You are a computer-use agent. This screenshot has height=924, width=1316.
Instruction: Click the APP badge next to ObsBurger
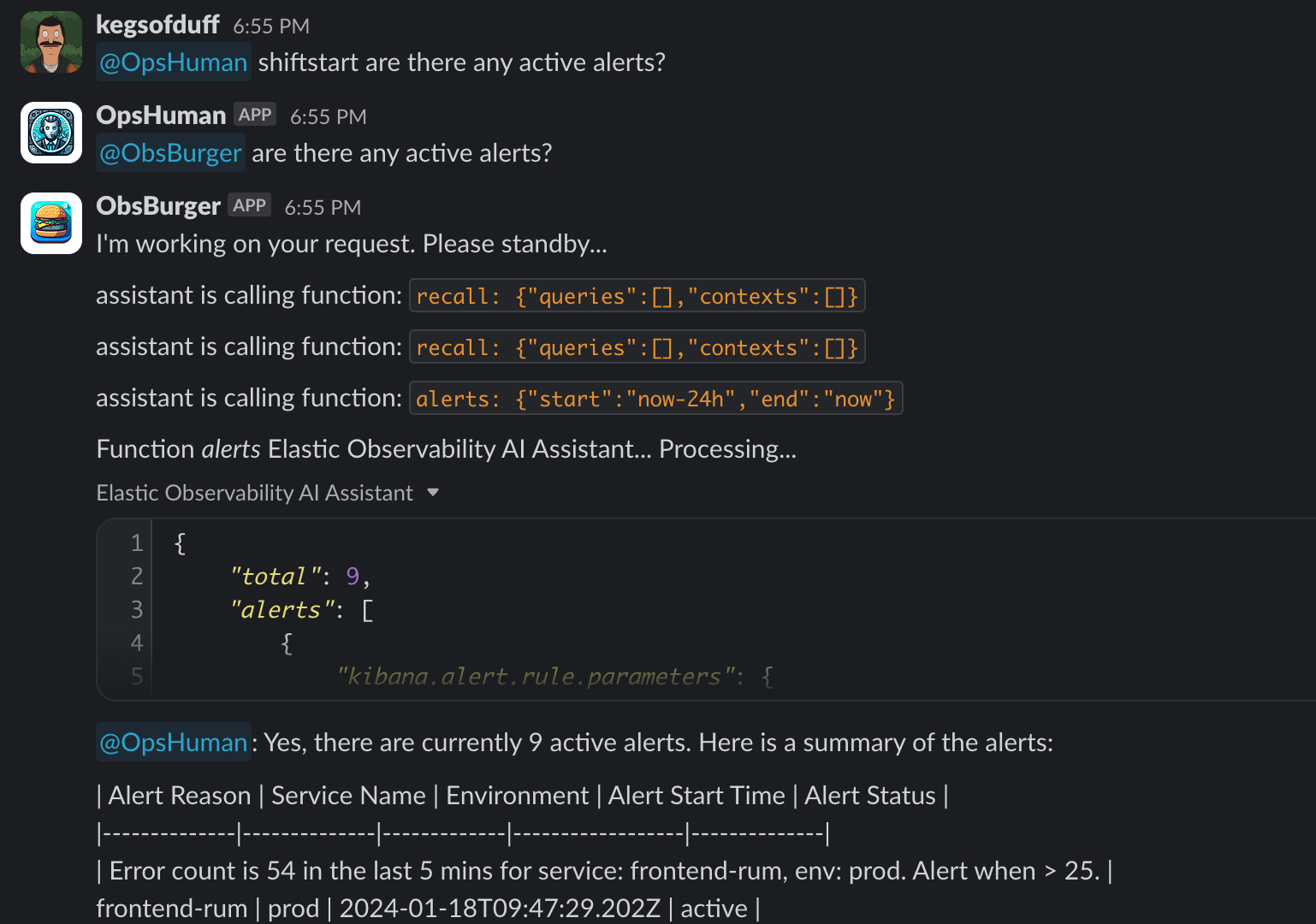tap(249, 204)
